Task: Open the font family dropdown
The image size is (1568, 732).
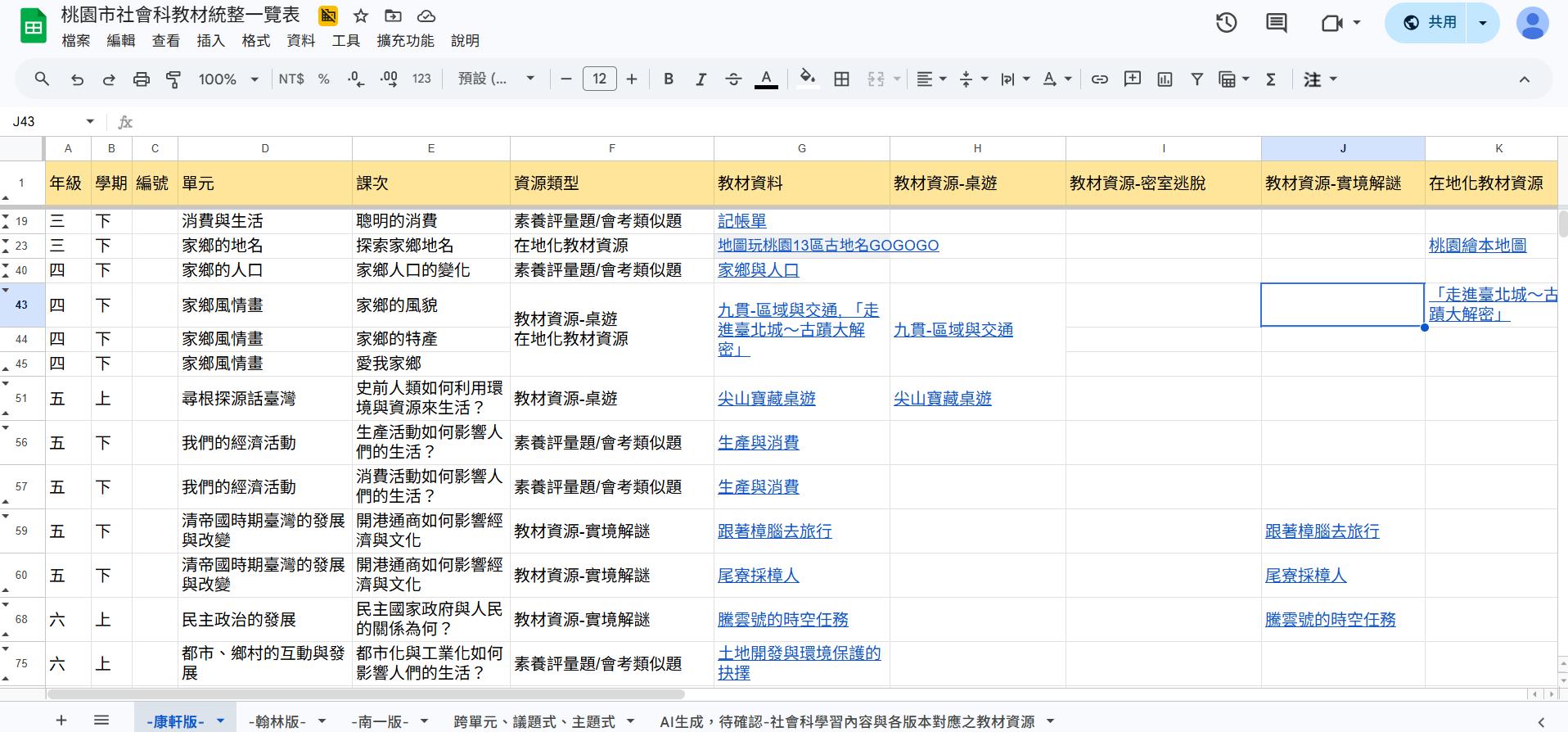Action: point(496,79)
